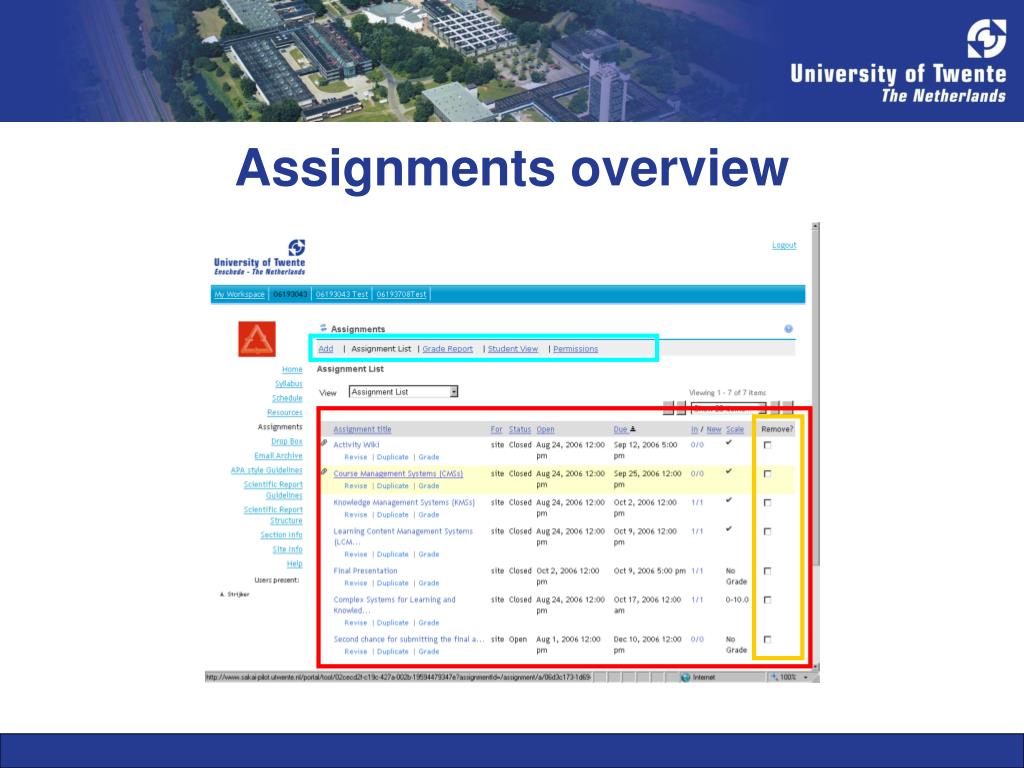This screenshot has width=1024, height=768.
Task: Open the Help sidebar link
Action: coord(295,564)
